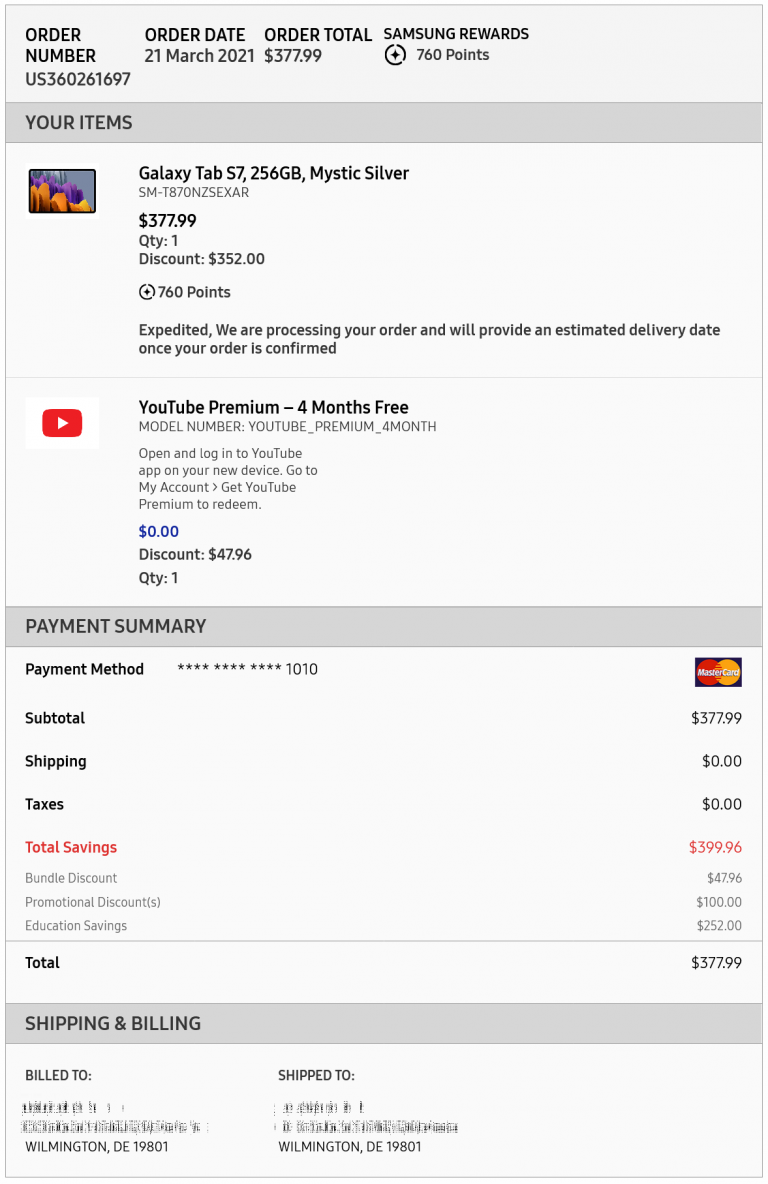This screenshot has height=1184, width=768.
Task: Click the order number US360261697
Action: (x=78, y=79)
